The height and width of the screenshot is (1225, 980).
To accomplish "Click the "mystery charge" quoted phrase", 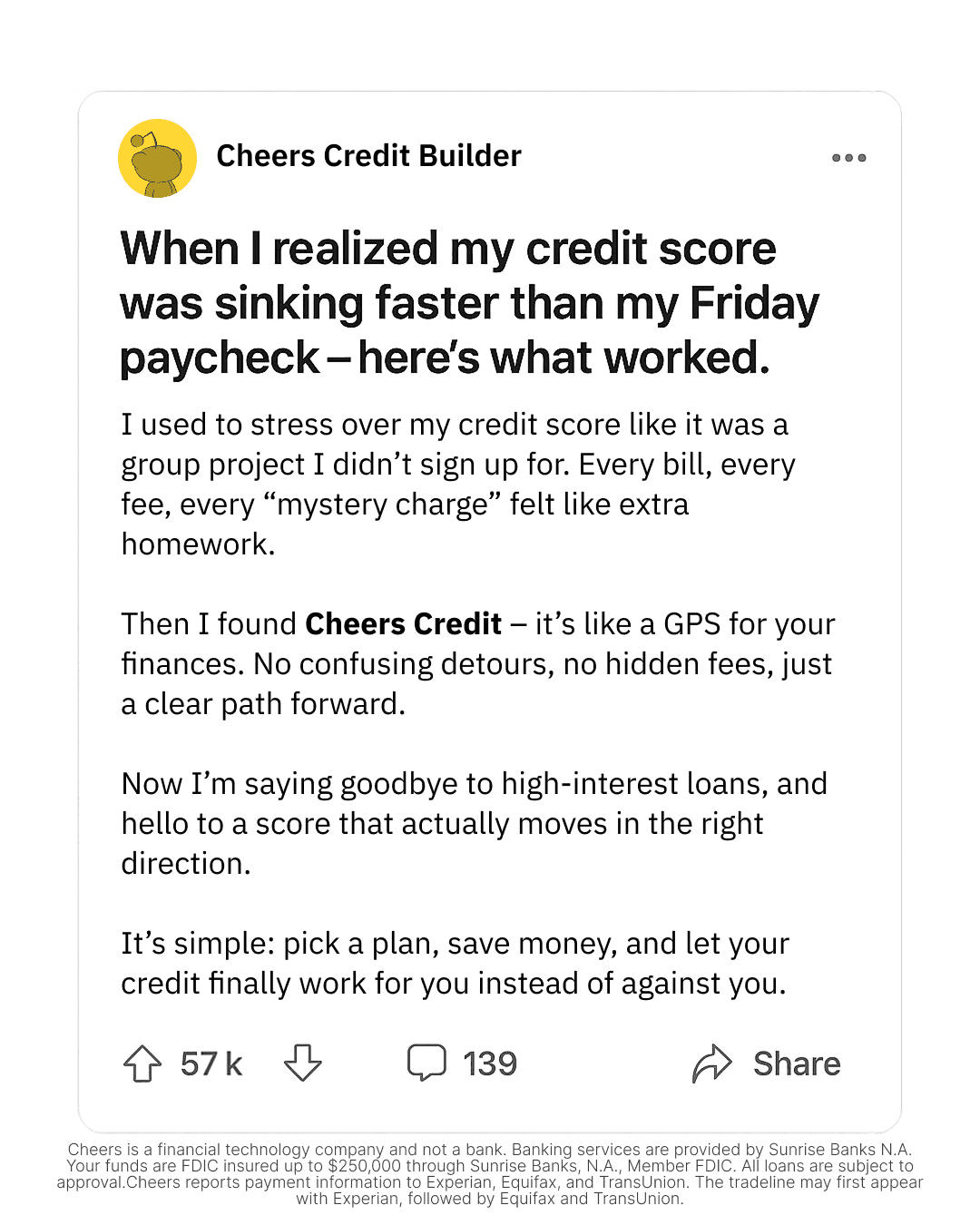I will [383, 505].
